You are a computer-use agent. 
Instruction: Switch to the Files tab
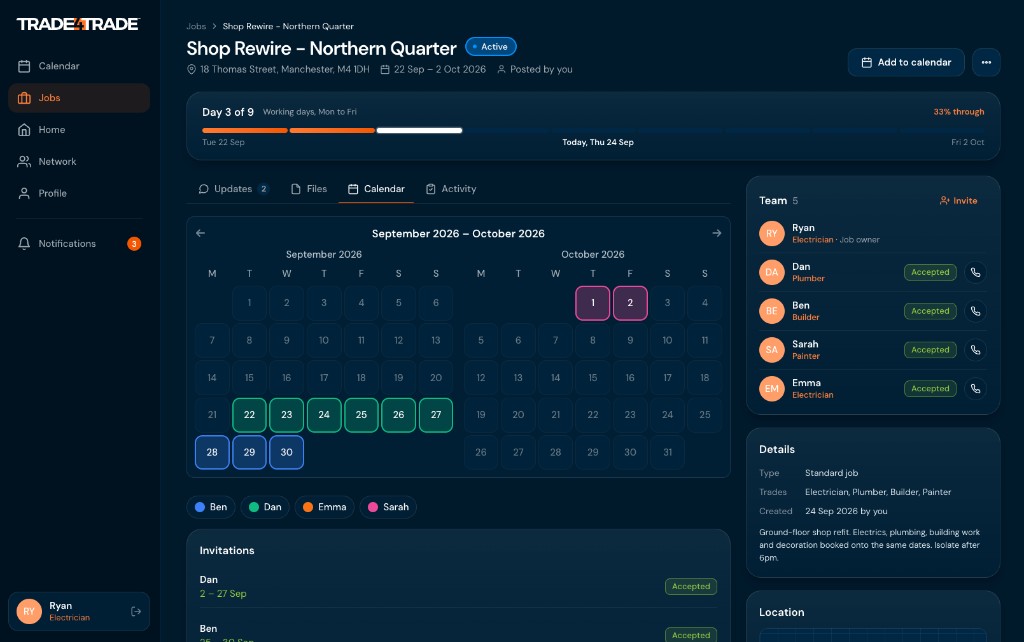(x=309, y=189)
